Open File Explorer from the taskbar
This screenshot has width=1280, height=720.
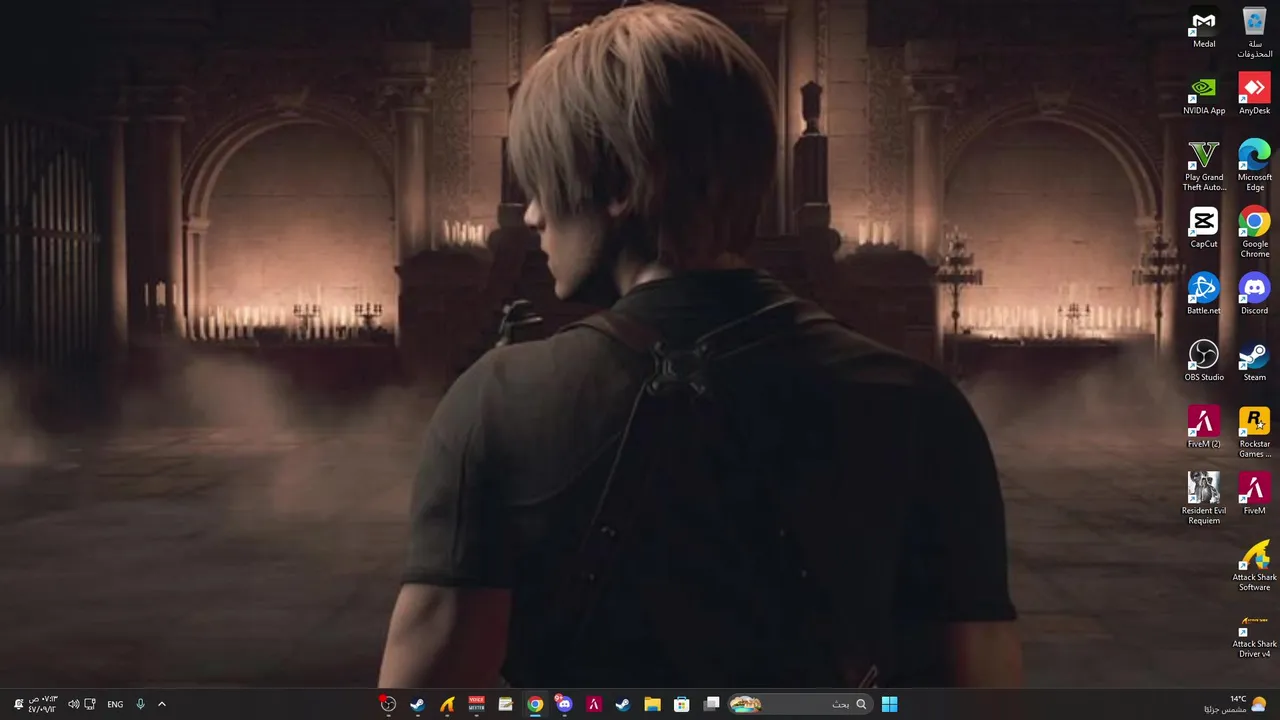[x=652, y=704]
